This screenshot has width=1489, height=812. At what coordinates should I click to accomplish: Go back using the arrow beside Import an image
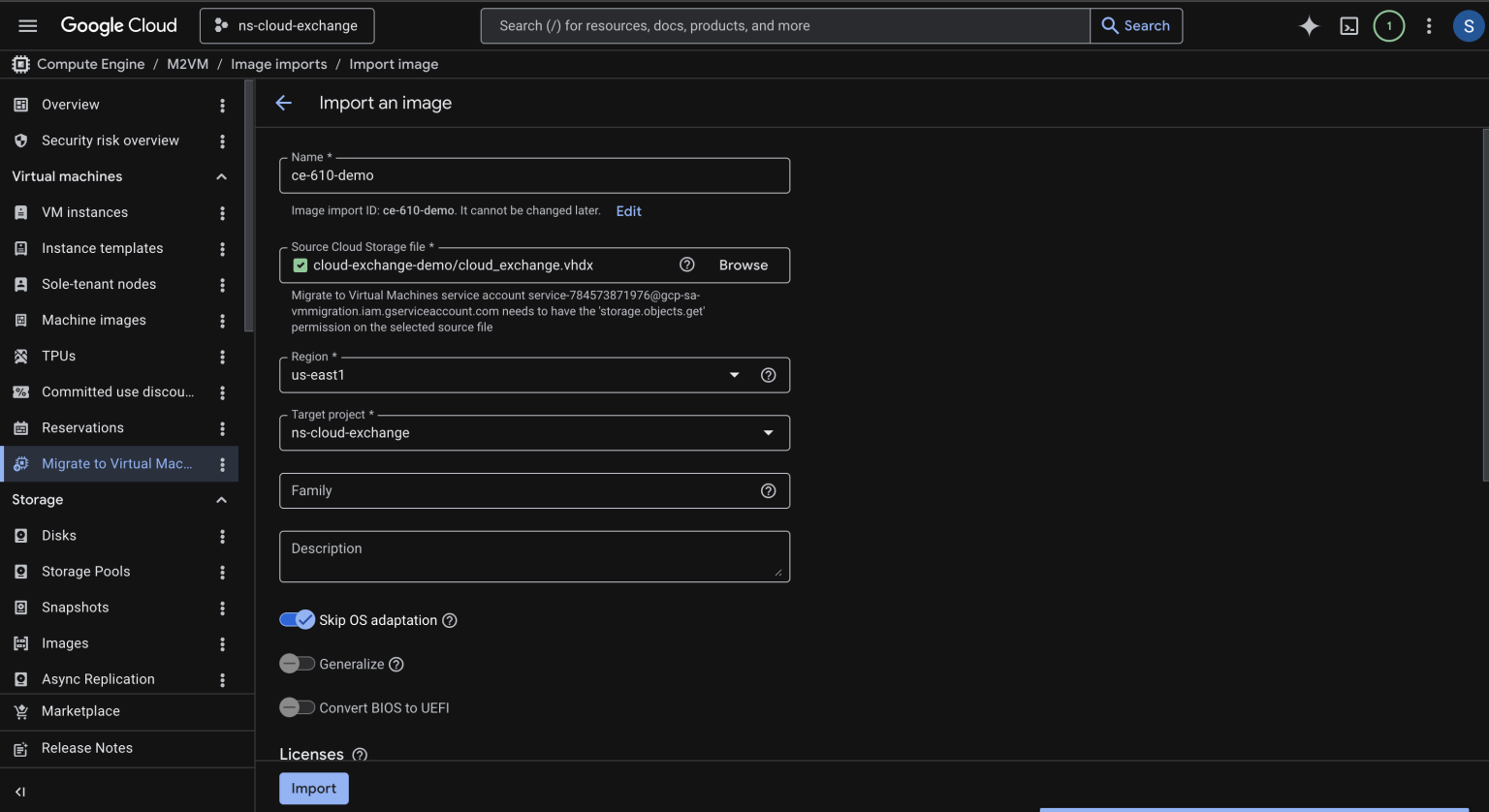click(283, 103)
